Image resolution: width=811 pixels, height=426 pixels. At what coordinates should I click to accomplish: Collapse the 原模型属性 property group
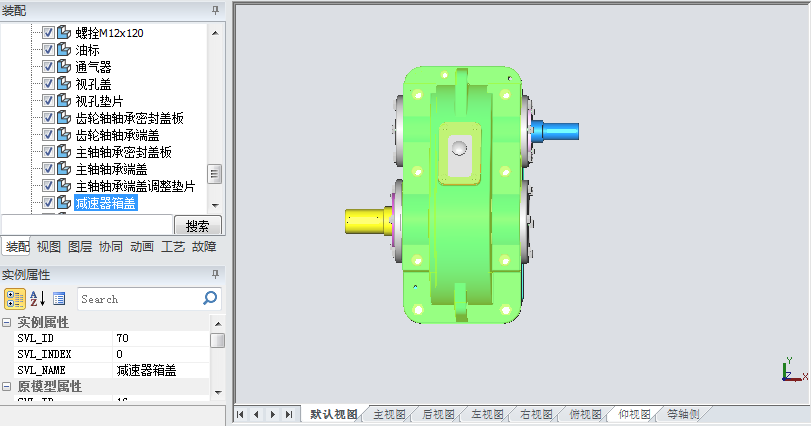(7, 386)
